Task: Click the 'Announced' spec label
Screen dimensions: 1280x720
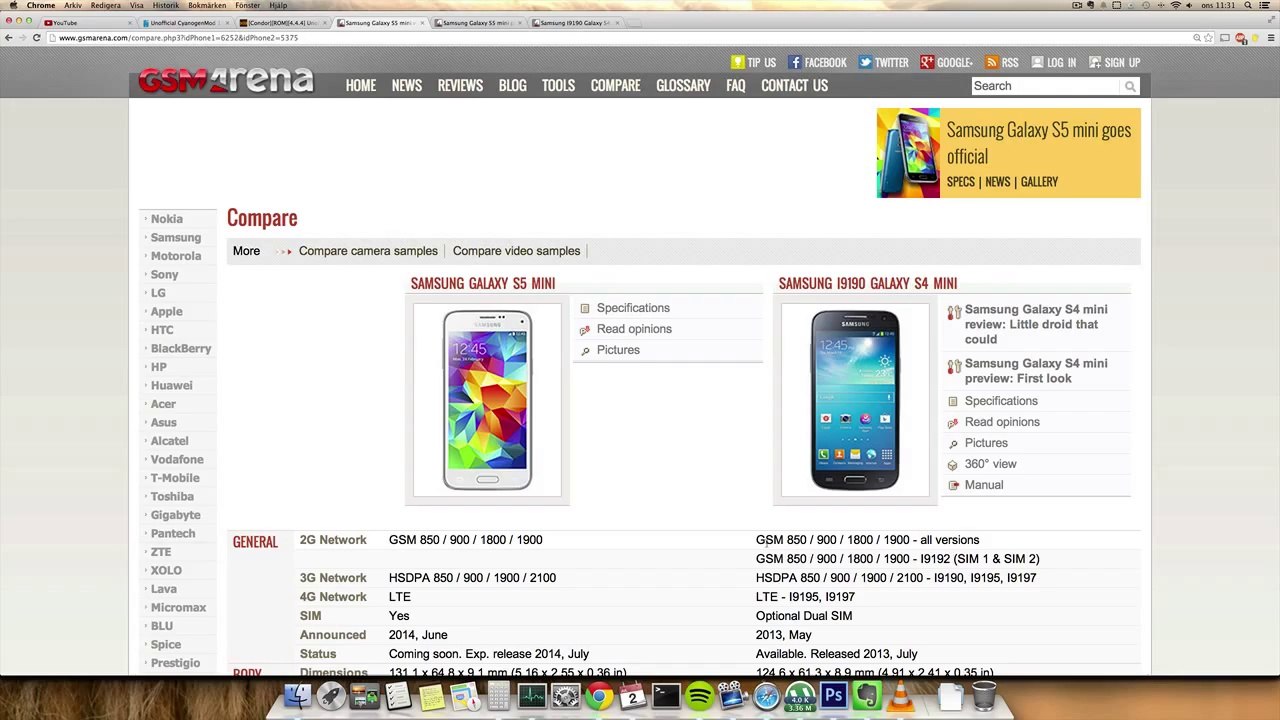Action: (333, 635)
